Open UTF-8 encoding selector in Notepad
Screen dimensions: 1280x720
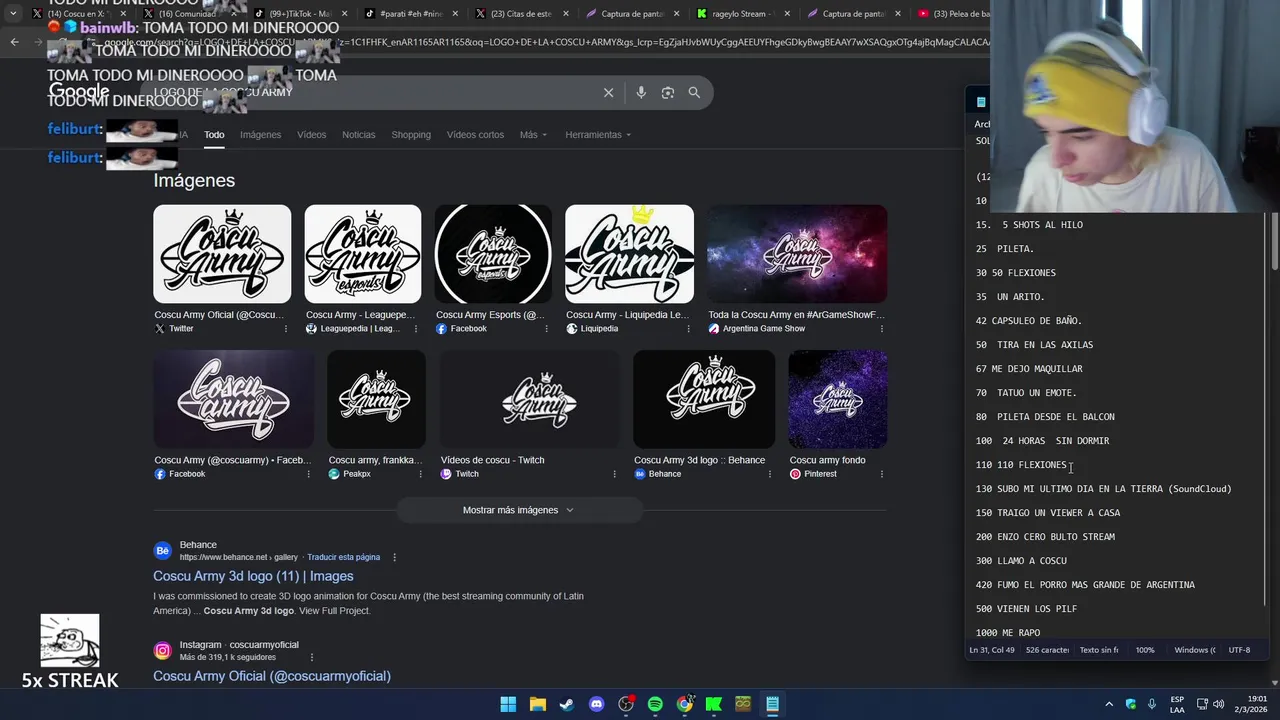click(1239, 650)
